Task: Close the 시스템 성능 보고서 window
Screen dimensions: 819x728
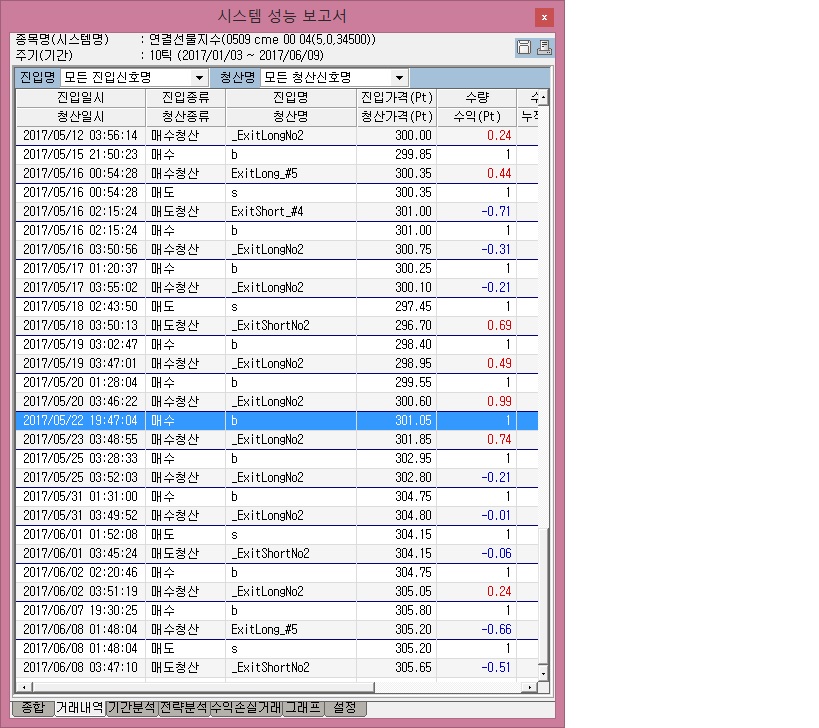Action: (x=544, y=17)
